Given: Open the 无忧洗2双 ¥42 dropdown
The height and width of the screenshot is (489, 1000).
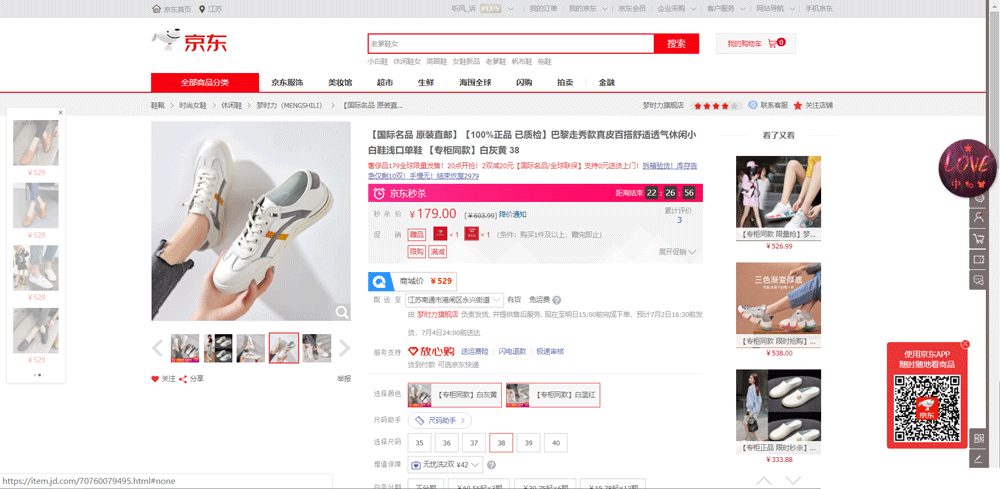Looking at the screenshot, I should coord(445,465).
